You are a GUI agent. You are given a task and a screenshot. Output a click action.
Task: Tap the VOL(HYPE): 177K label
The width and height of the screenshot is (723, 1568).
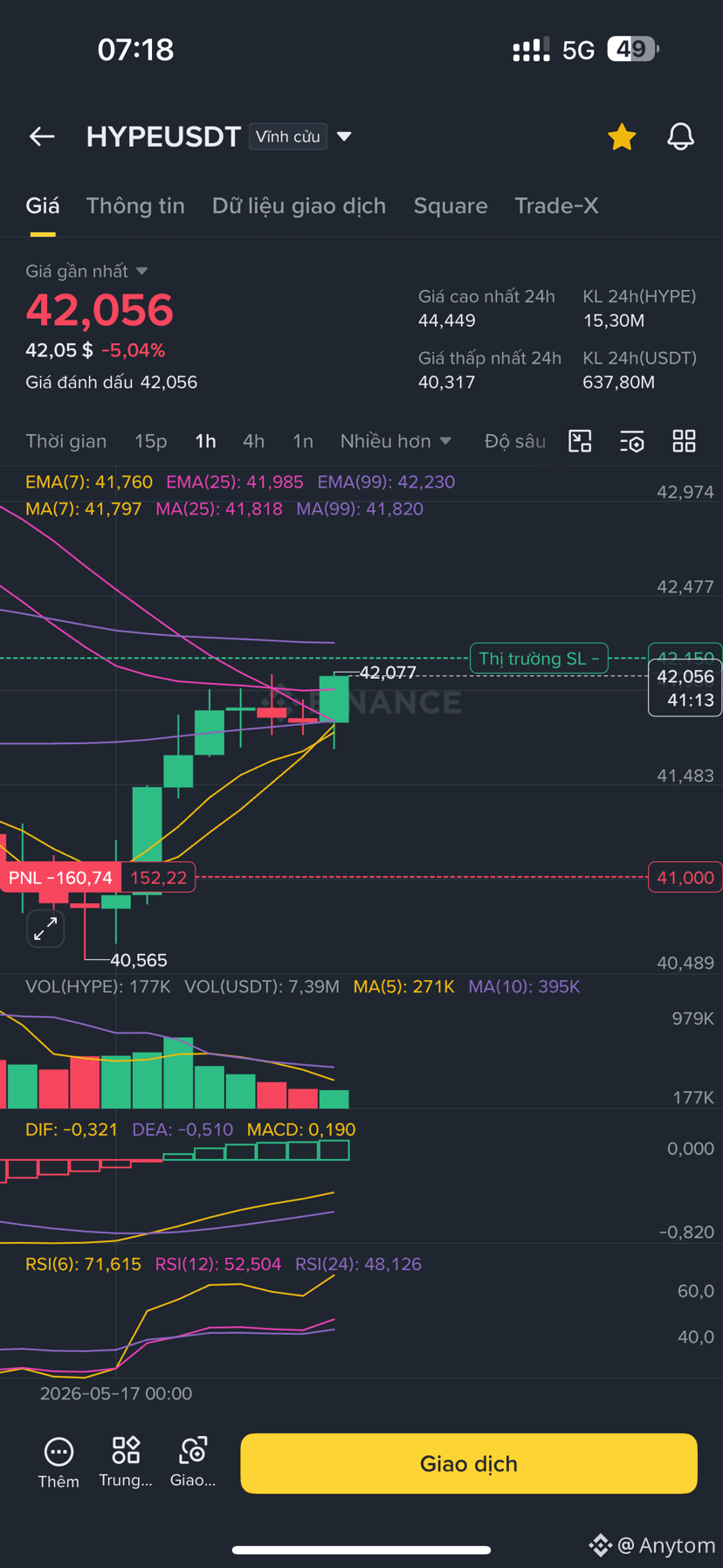98,987
